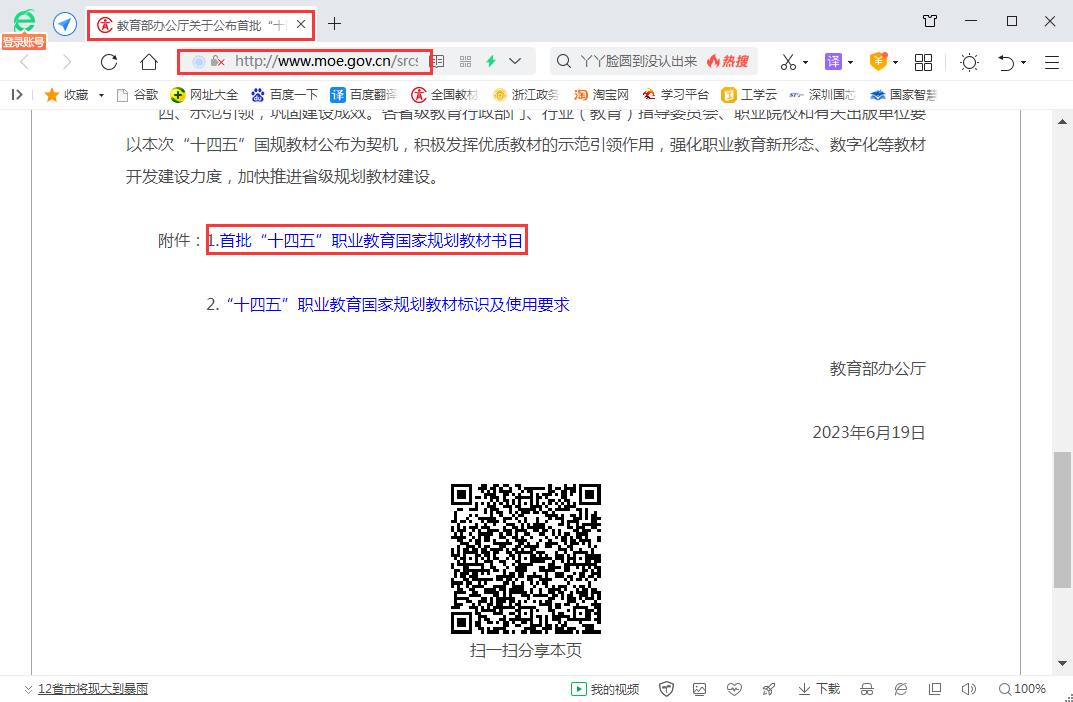Open dropdown arrow next to undo icon

[x=1023, y=62]
